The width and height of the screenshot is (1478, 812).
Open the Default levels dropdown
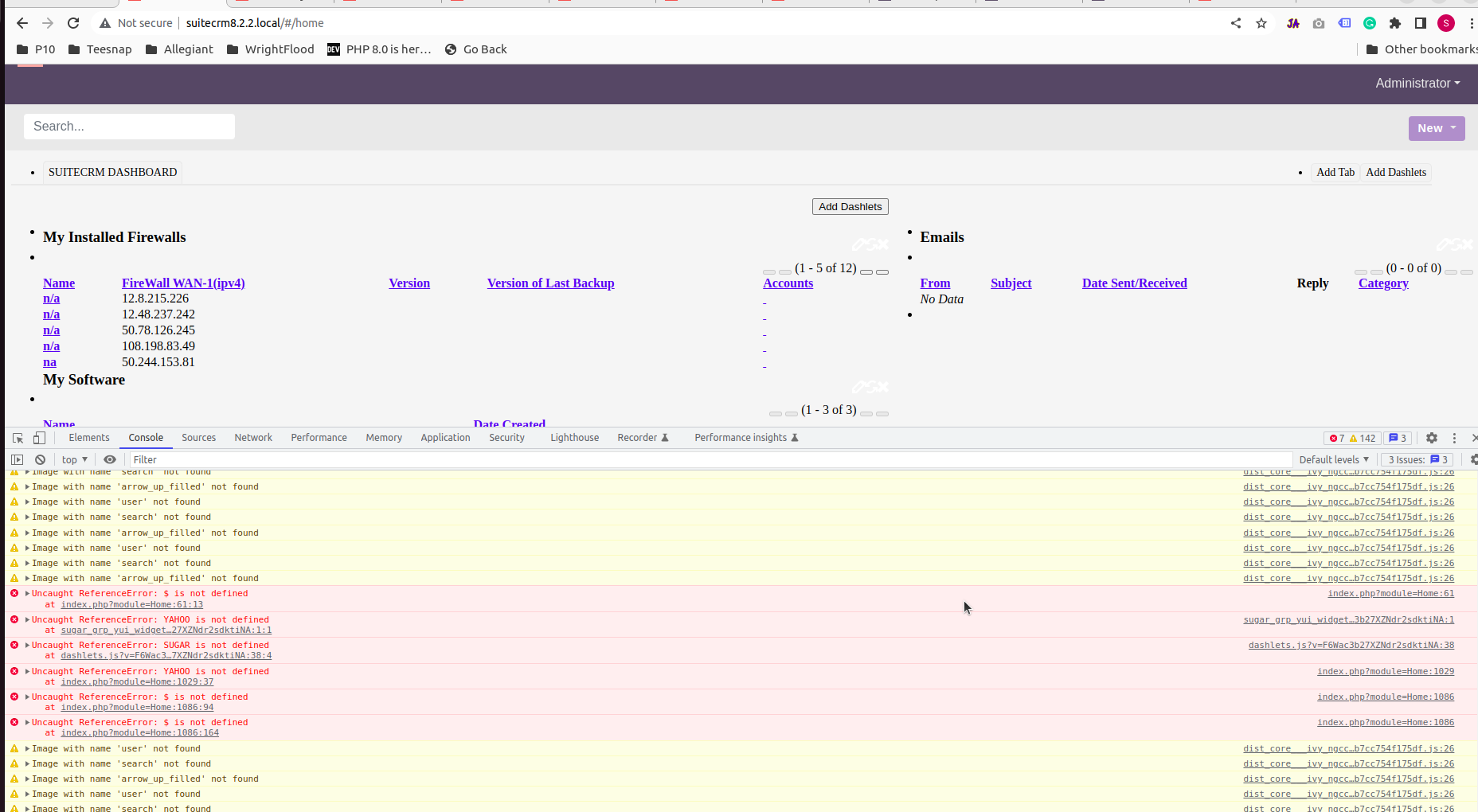click(1333, 459)
